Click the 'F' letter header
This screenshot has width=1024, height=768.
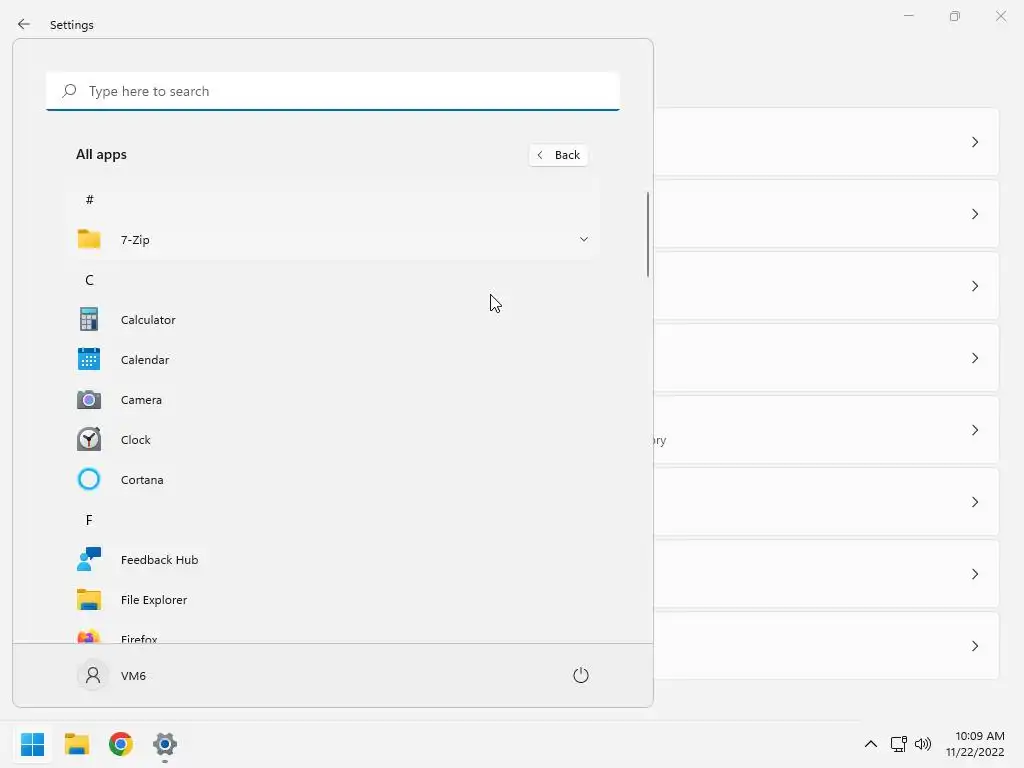89,519
